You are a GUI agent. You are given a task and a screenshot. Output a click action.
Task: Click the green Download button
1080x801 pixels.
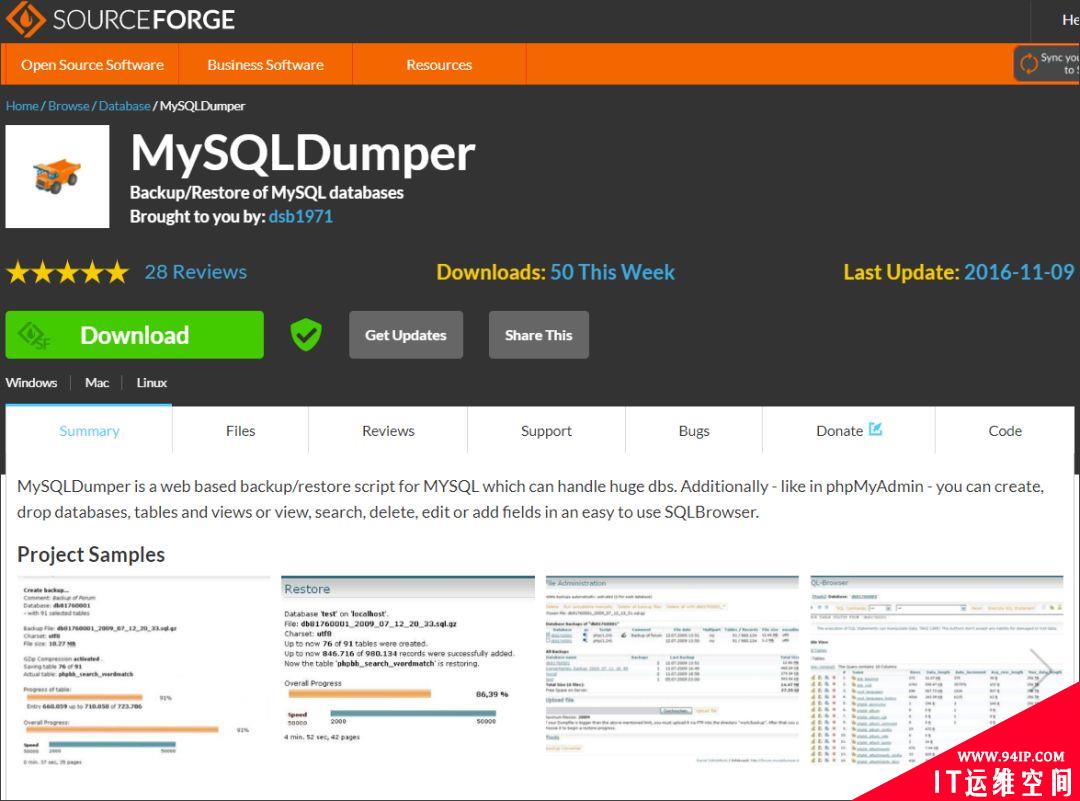pyautogui.click(x=134, y=335)
